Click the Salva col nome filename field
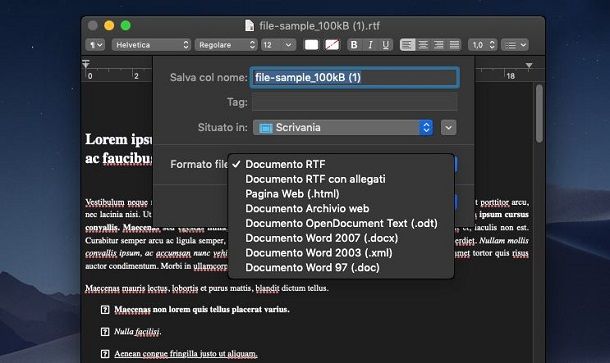The height and width of the screenshot is (363, 610). pos(354,77)
